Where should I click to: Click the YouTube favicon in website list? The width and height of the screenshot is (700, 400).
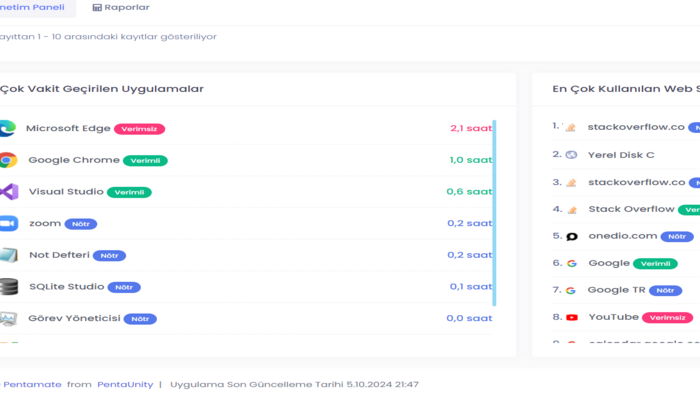(572, 317)
